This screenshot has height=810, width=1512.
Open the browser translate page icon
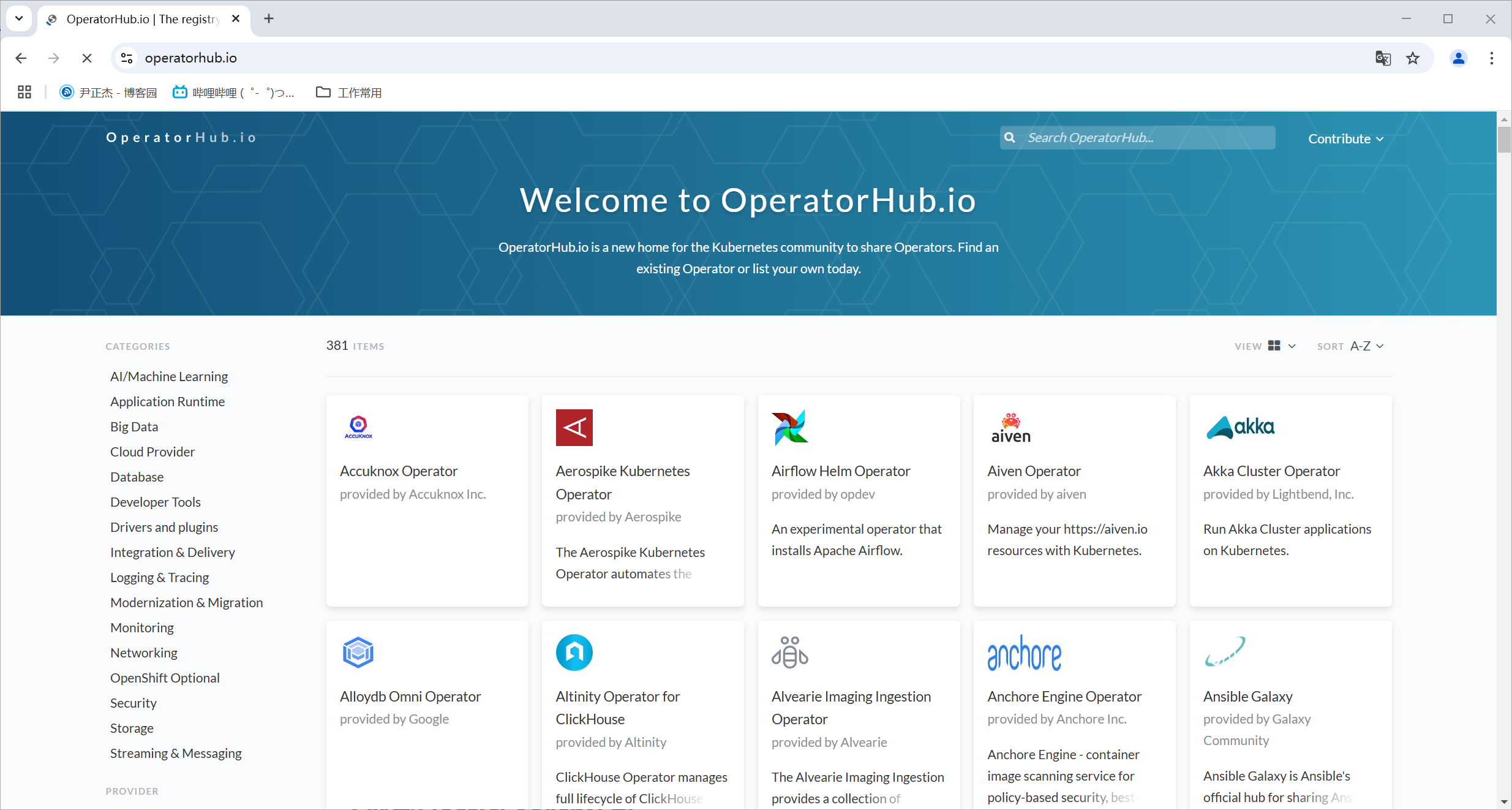(1383, 58)
